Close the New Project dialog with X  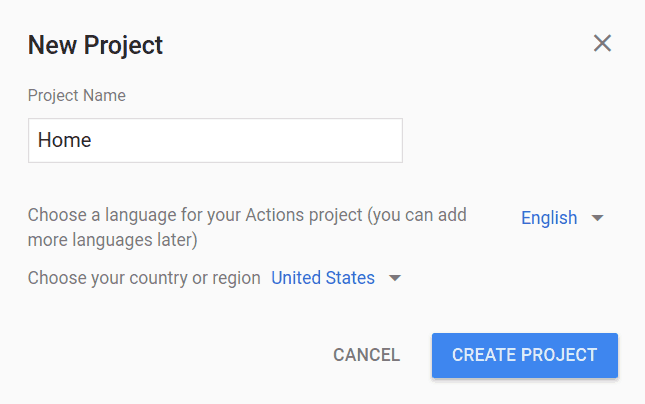tap(602, 43)
